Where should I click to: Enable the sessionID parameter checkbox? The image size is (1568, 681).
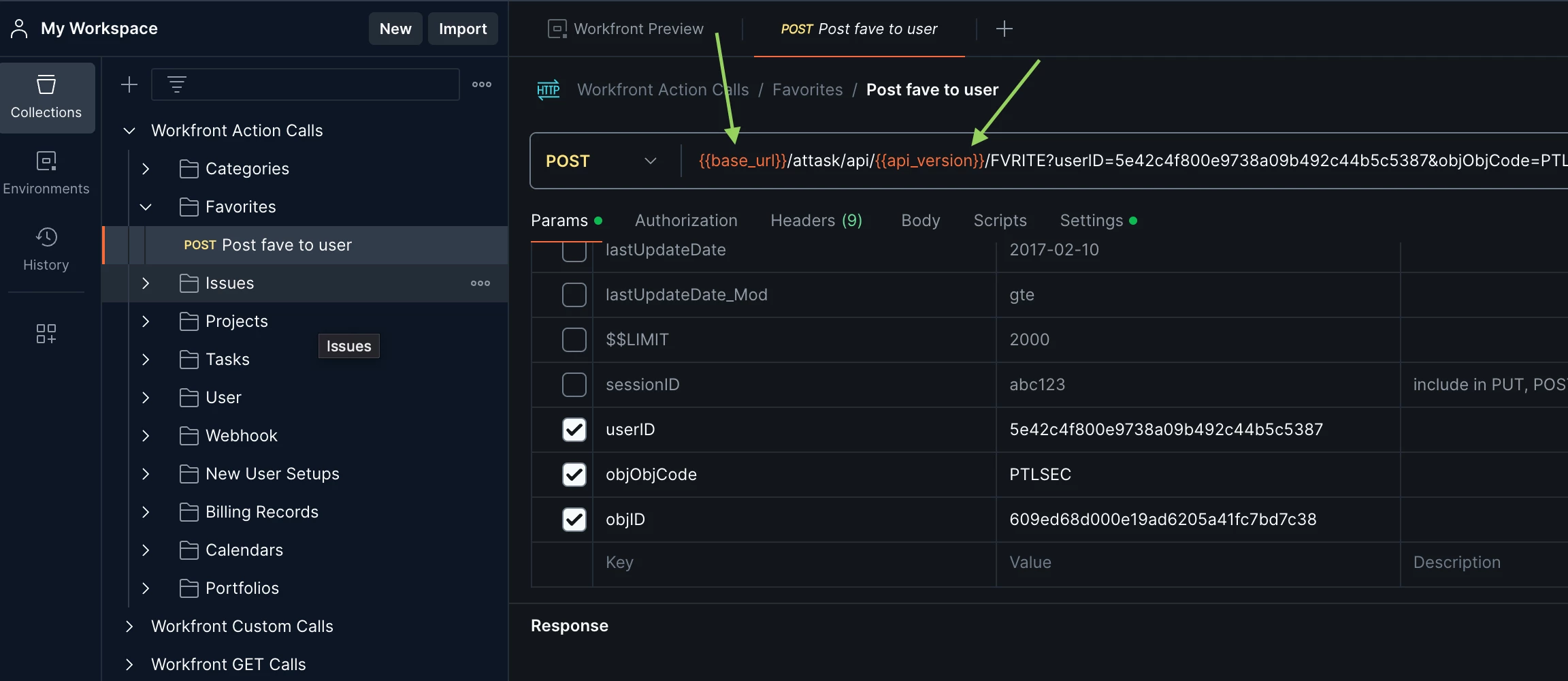pyautogui.click(x=574, y=385)
